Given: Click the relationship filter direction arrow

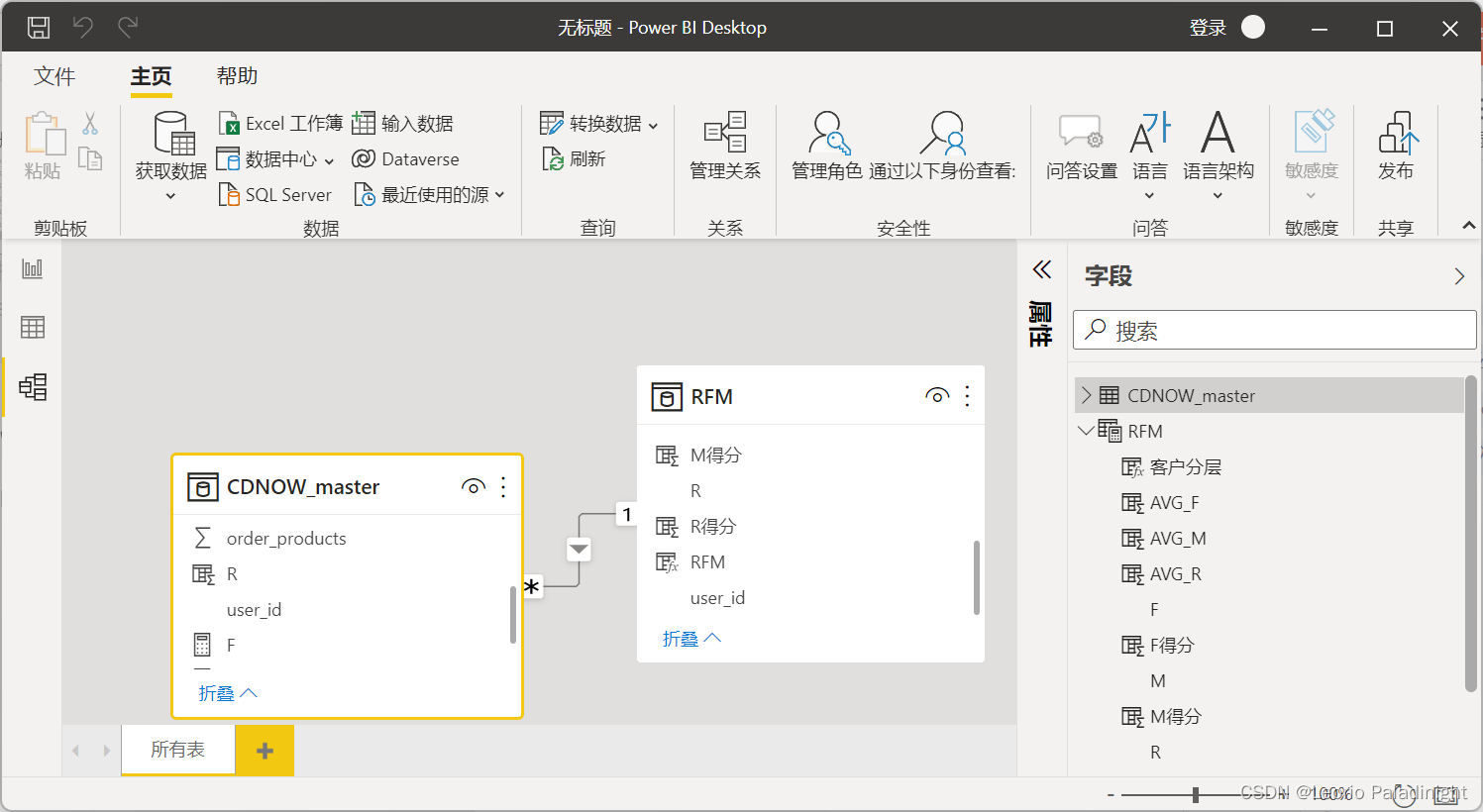Looking at the screenshot, I should pyautogui.click(x=580, y=549).
